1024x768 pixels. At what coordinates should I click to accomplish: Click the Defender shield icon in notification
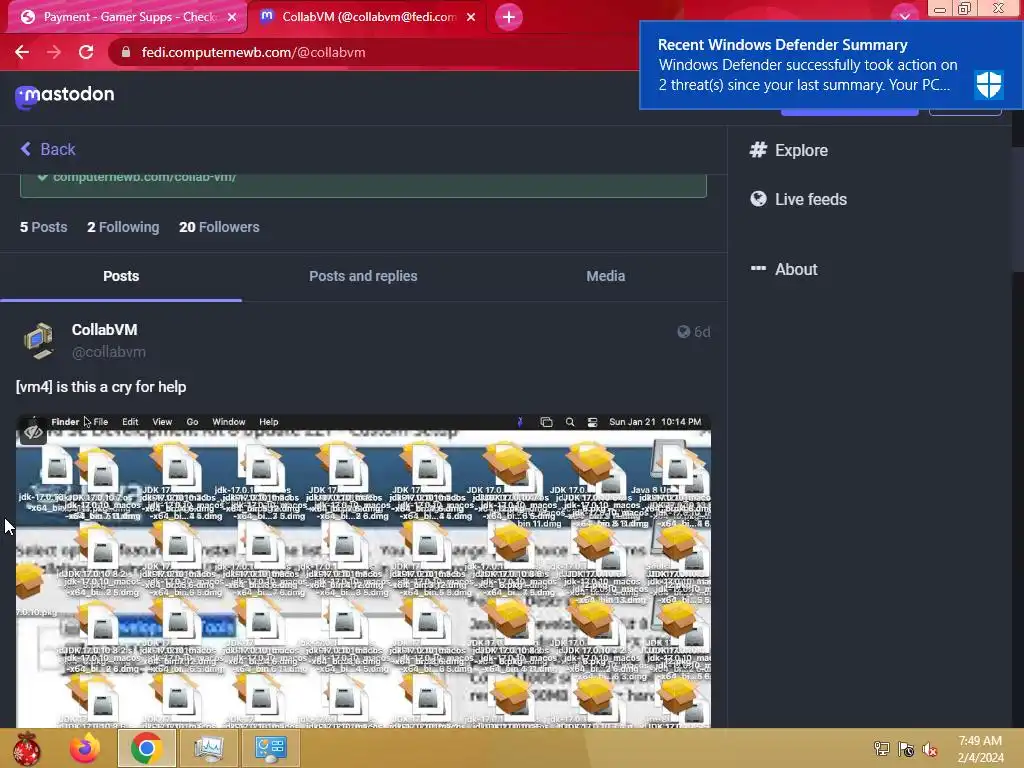pos(989,84)
